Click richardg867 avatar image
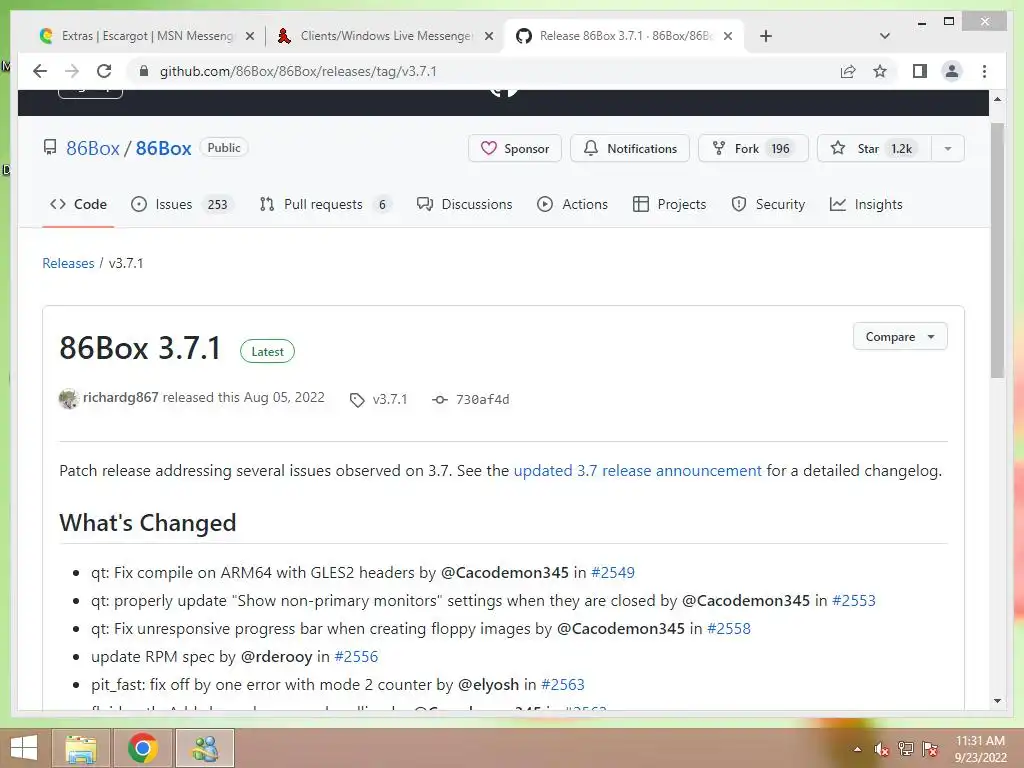1024x768 pixels. (x=69, y=398)
